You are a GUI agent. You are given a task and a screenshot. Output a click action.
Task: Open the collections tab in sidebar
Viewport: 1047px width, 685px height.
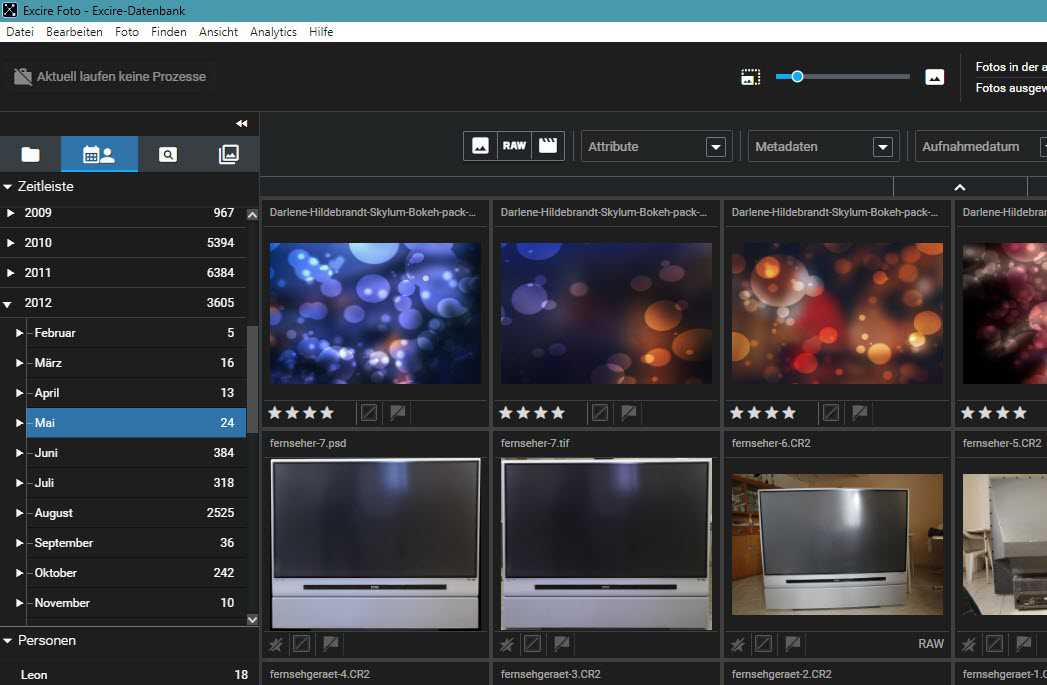228,154
